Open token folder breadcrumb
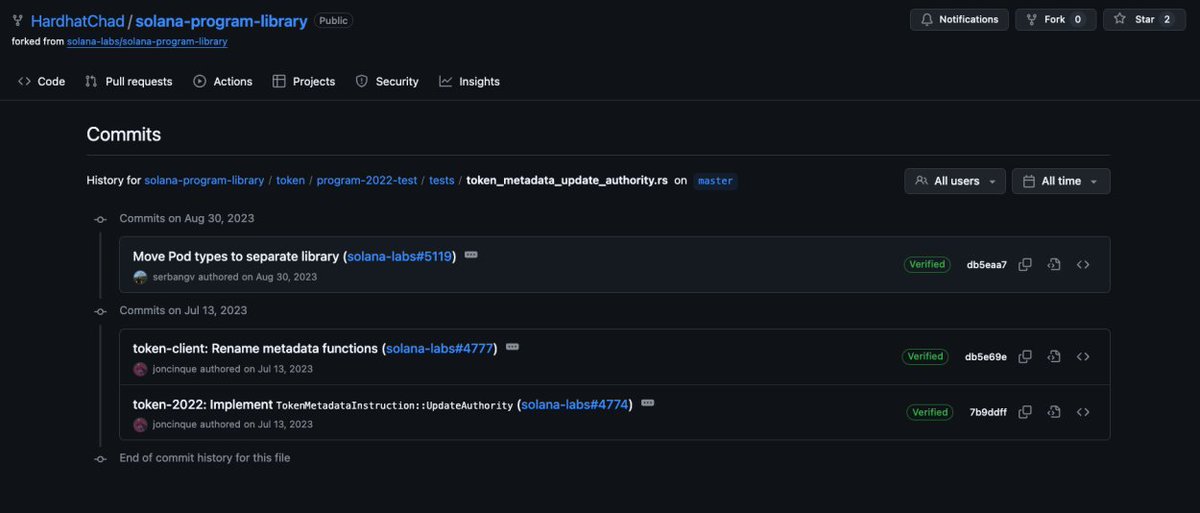 [290, 181]
